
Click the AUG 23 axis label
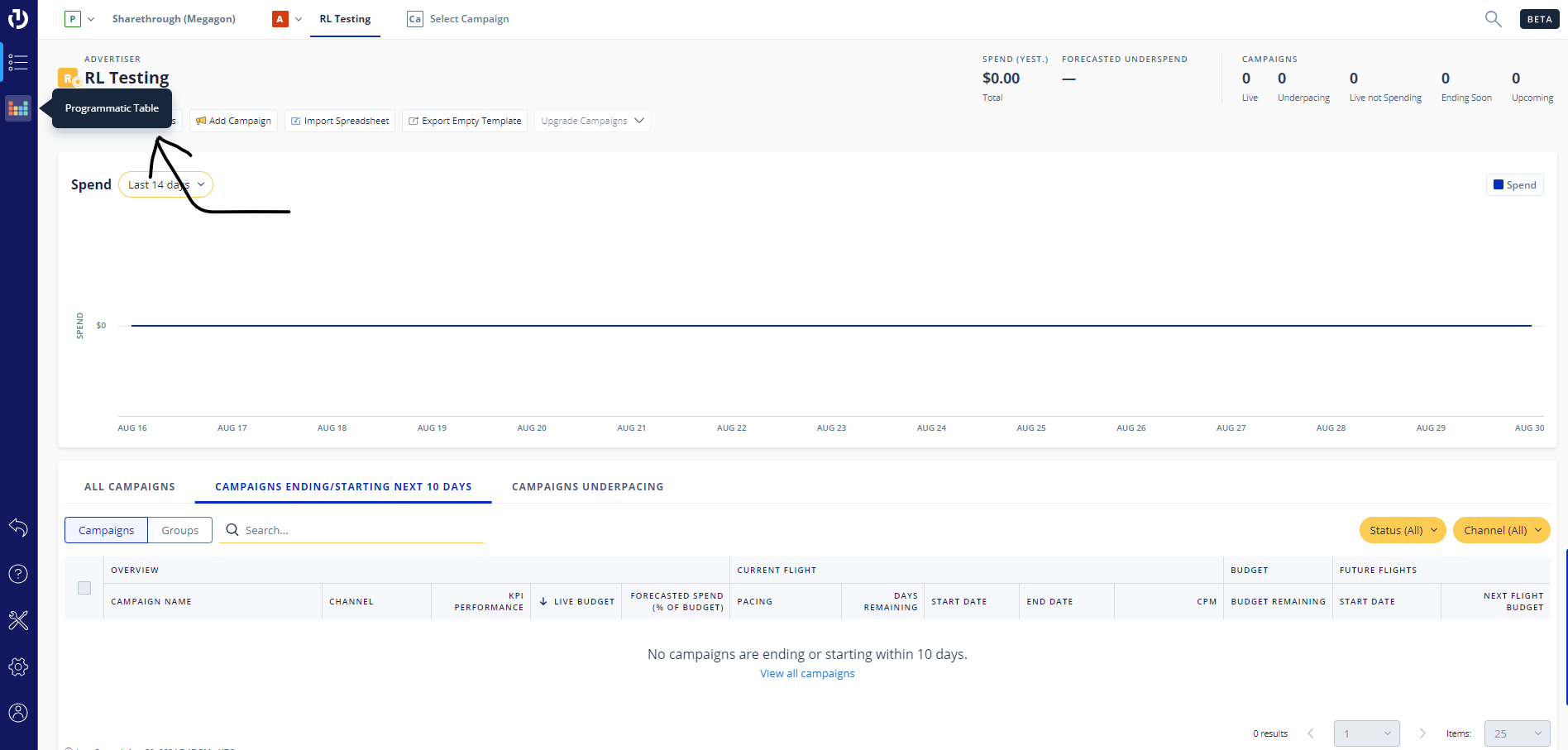tap(831, 428)
